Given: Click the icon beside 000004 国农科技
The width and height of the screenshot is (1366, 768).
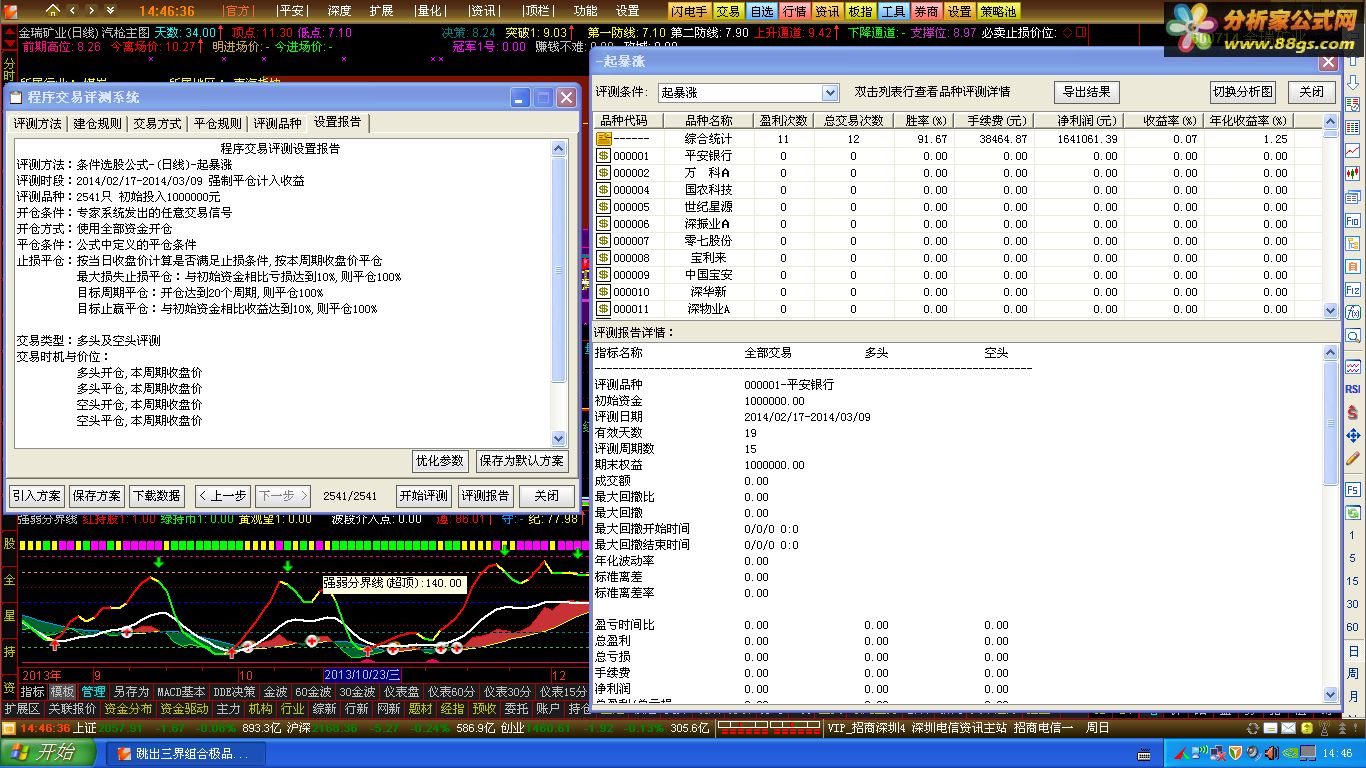Looking at the screenshot, I should pyautogui.click(x=604, y=190).
